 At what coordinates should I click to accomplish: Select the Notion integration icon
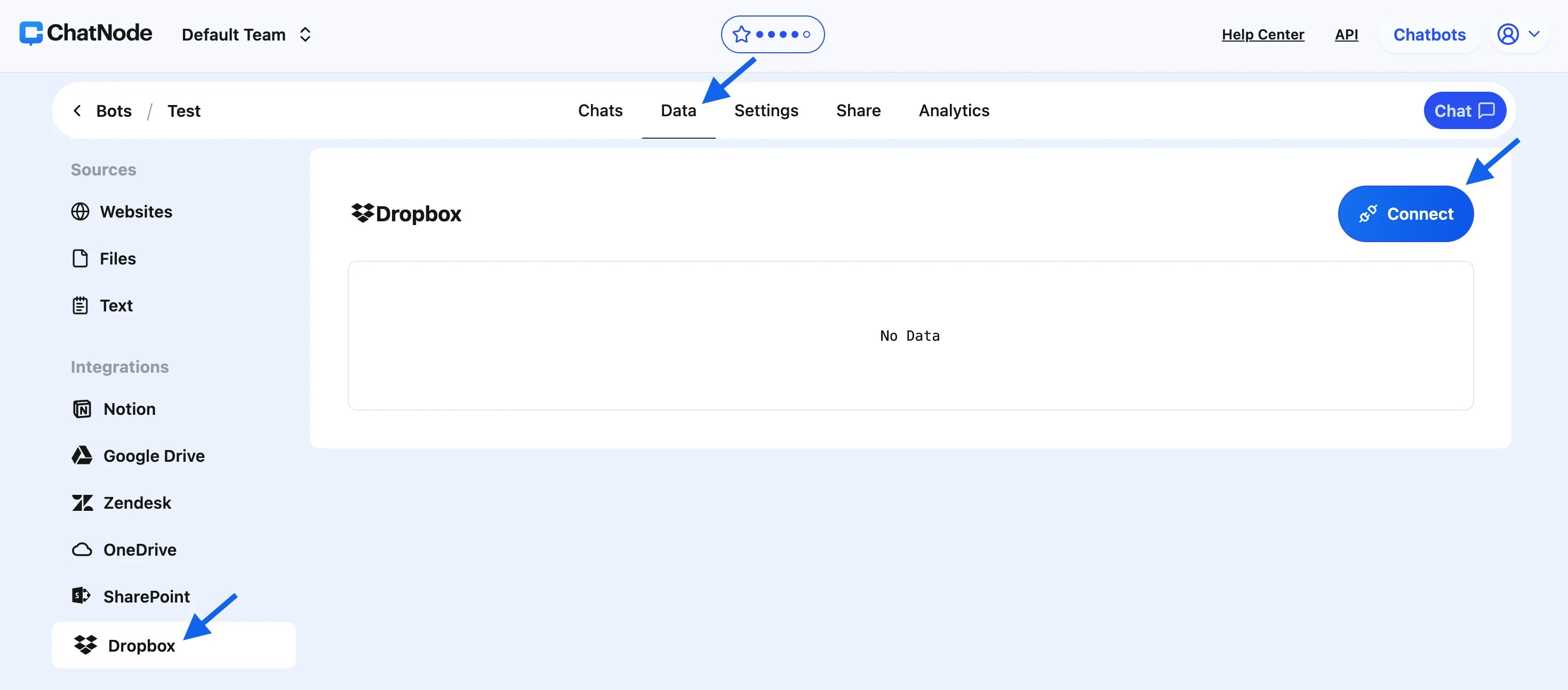tap(82, 409)
